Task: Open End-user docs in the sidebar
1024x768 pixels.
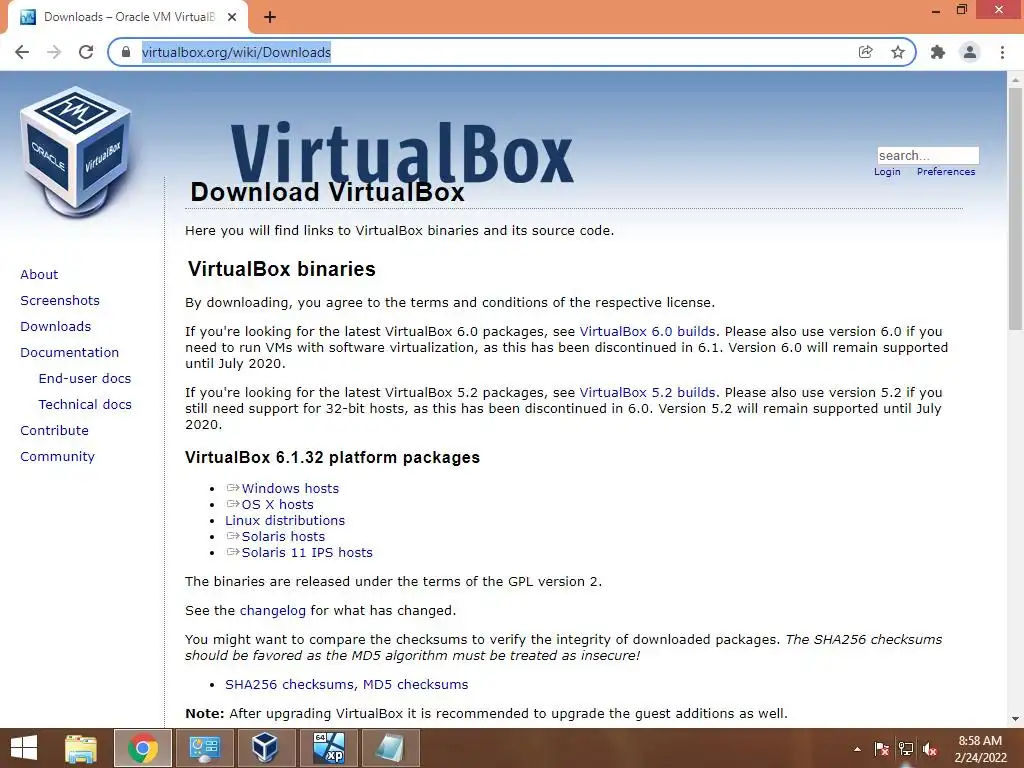Action: [x=85, y=379]
